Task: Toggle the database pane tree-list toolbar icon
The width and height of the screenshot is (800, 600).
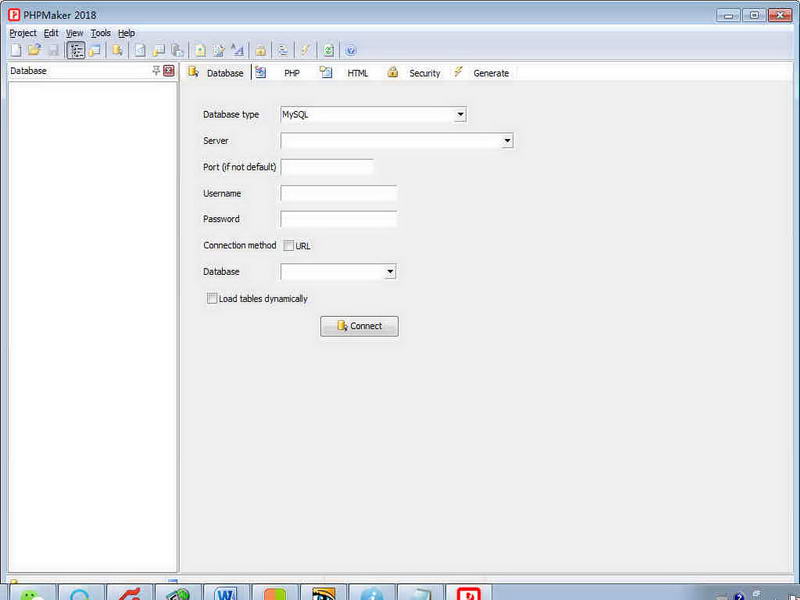Action: tap(76, 50)
